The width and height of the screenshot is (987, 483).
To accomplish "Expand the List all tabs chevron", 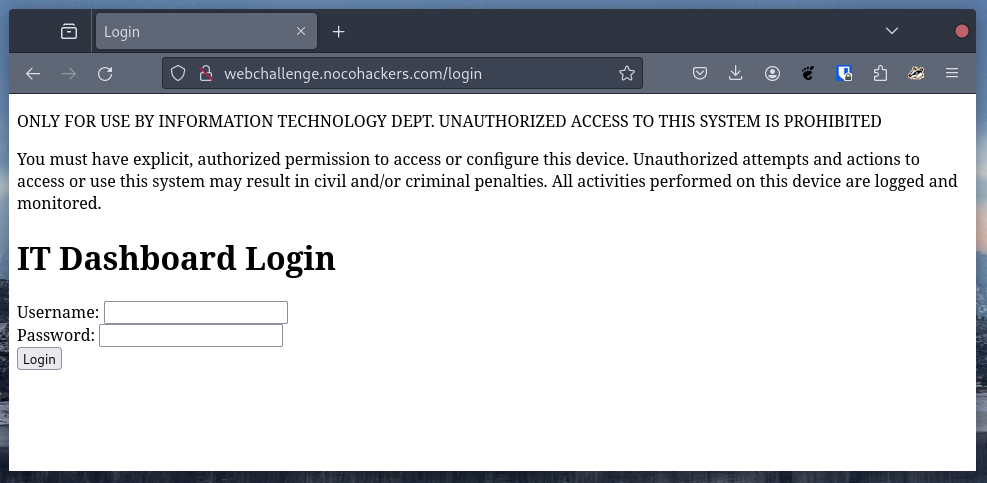I will 892,31.
